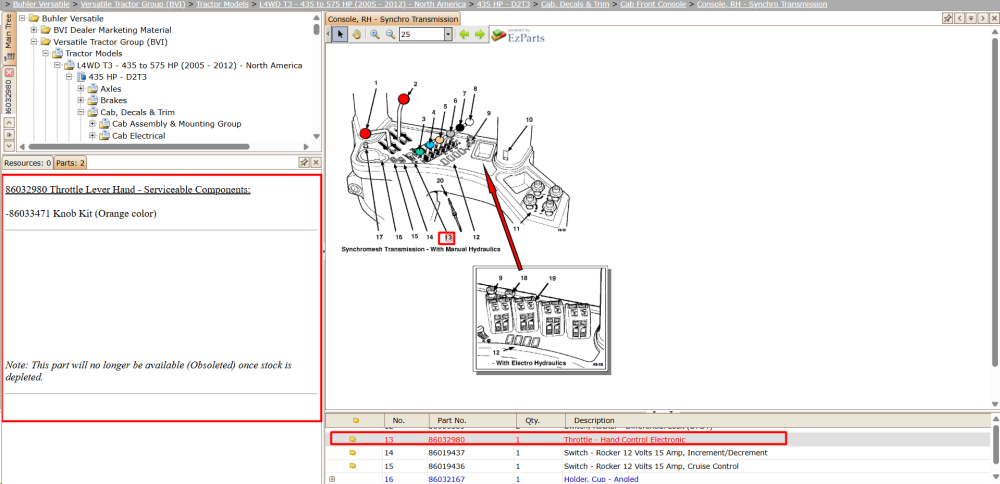This screenshot has width=1000, height=484.
Task: Collapse the 435 HP - D2T3 node
Action: pyautogui.click(x=70, y=77)
